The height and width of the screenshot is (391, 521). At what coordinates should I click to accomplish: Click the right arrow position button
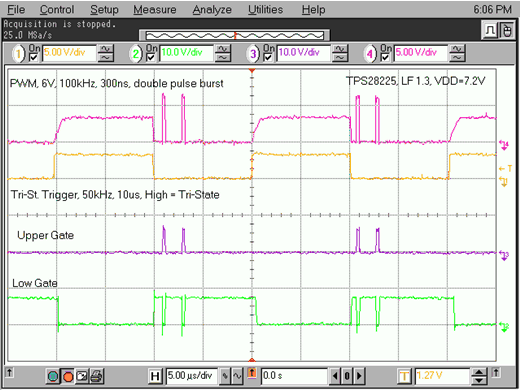tap(359, 376)
